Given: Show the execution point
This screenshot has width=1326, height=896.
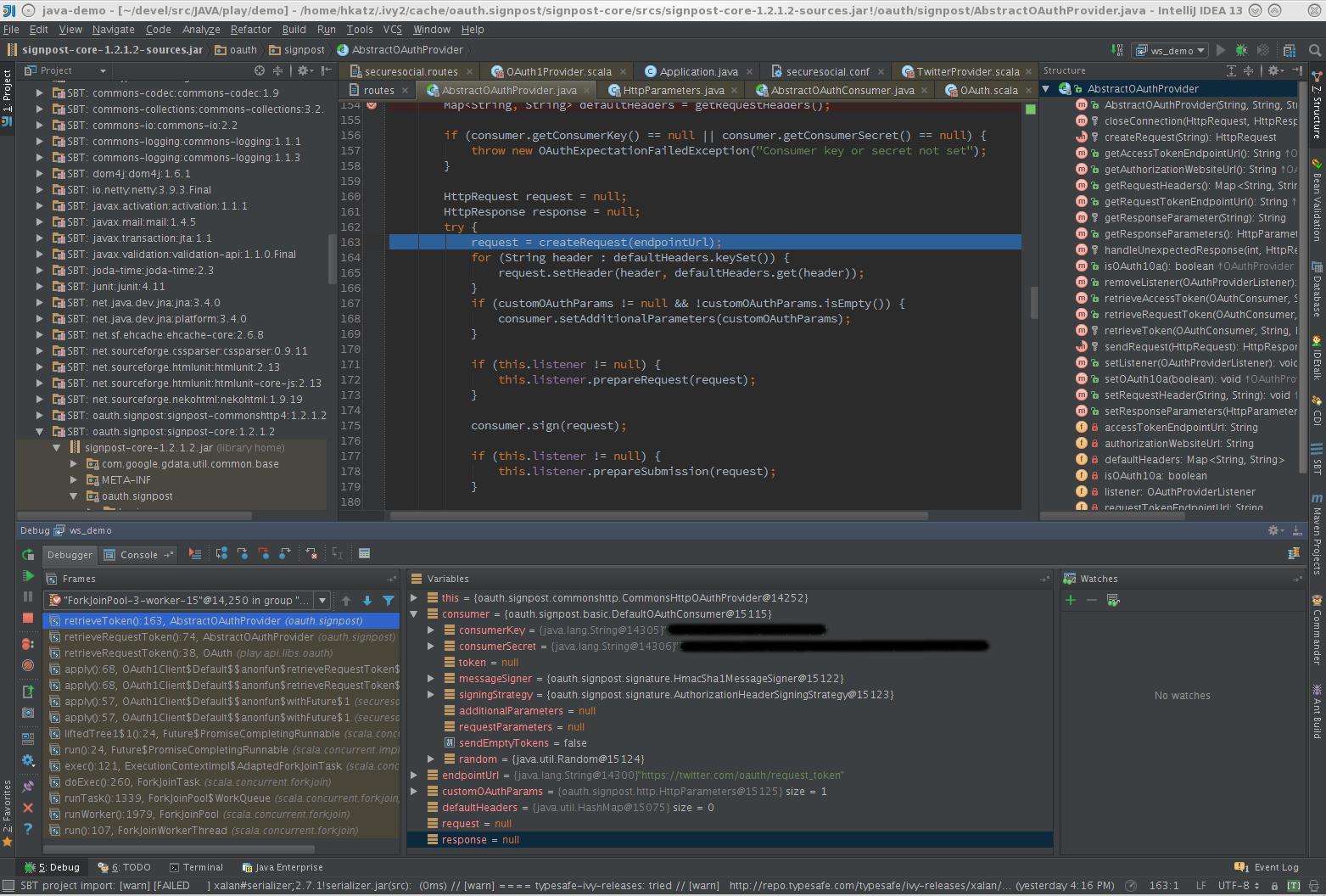Looking at the screenshot, I should [x=195, y=554].
